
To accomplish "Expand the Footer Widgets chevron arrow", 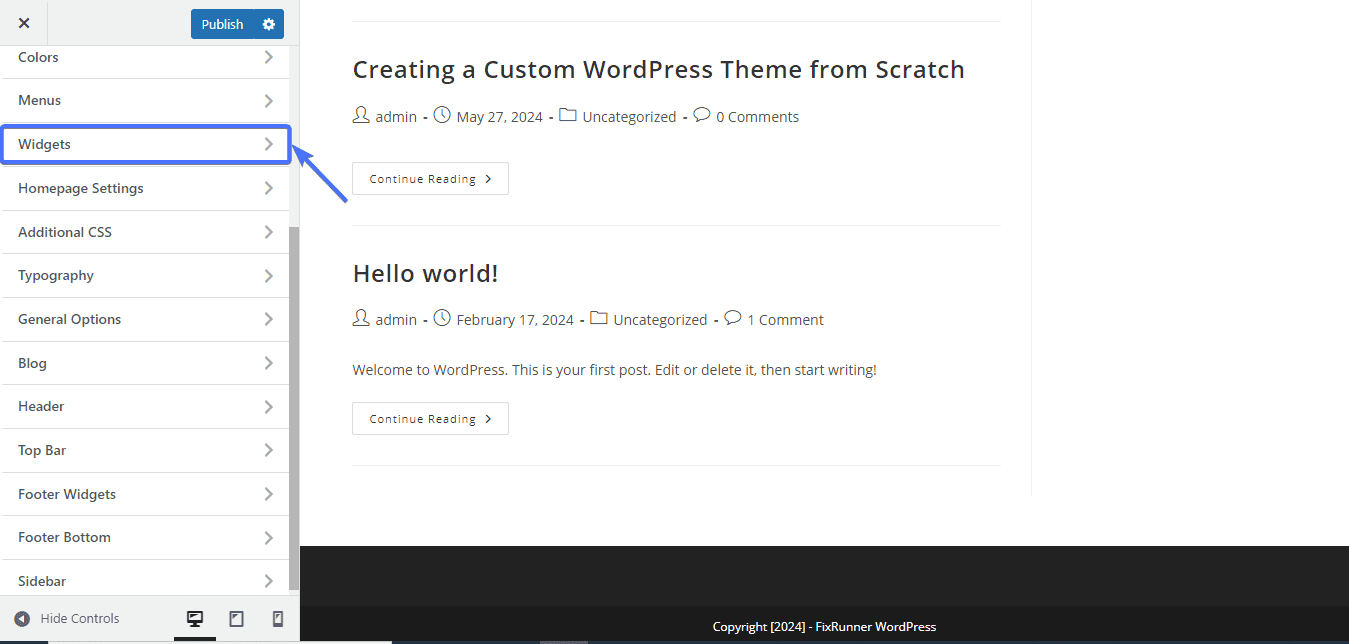I will pyautogui.click(x=268, y=494).
